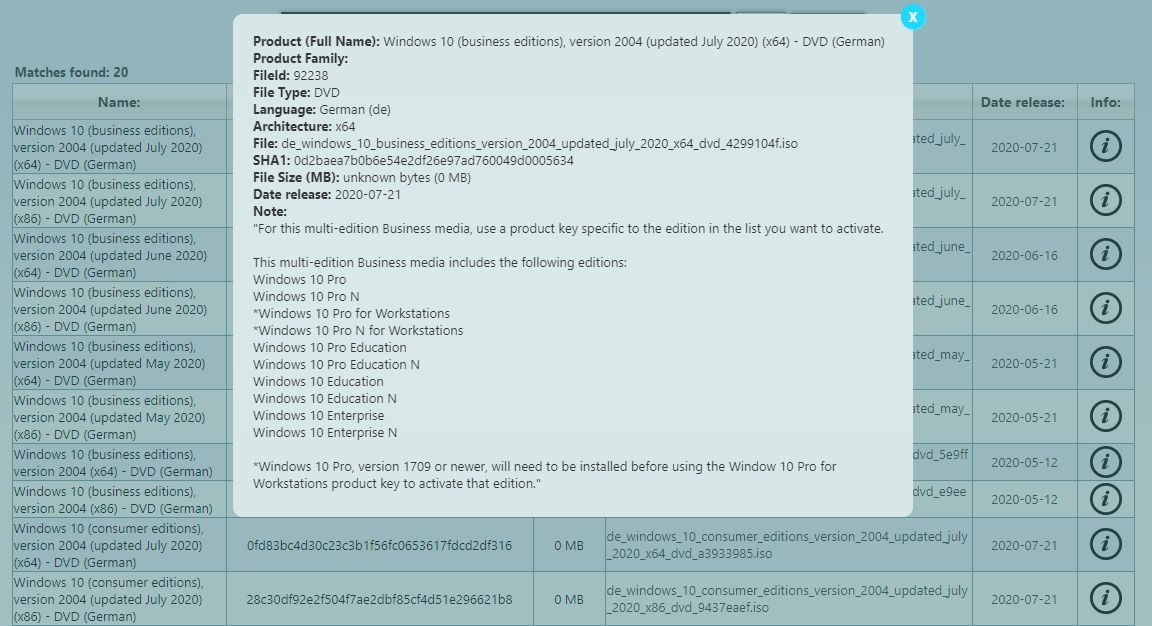The width and height of the screenshot is (1152, 626).
Task: Click 0 MB size in consumer x86 row
Action: (569, 600)
